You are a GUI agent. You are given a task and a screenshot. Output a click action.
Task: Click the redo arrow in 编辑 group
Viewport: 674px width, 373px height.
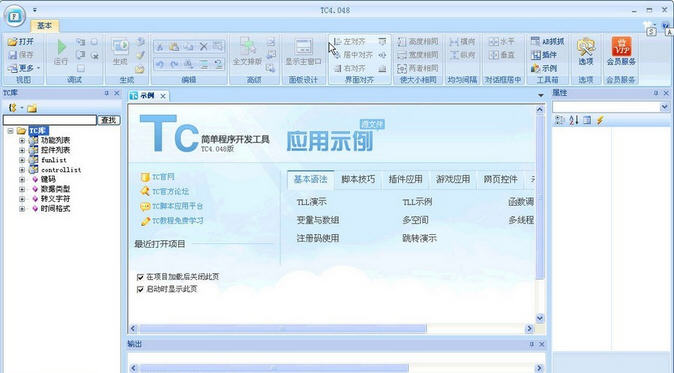[174, 64]
